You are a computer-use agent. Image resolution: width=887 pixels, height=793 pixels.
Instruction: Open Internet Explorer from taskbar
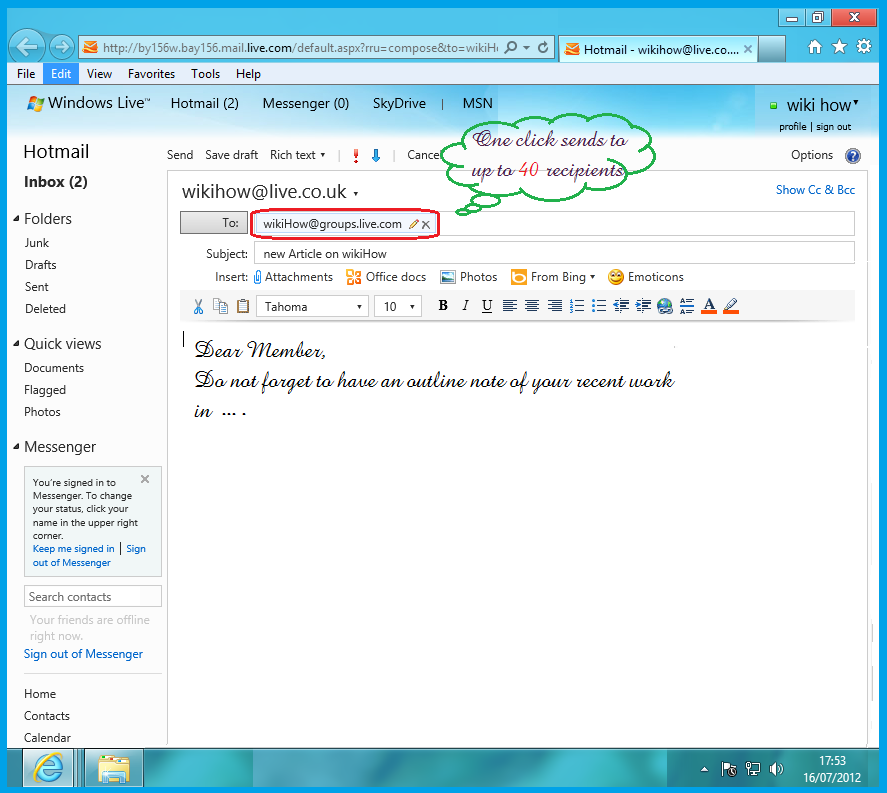click(x=49, y=768)
